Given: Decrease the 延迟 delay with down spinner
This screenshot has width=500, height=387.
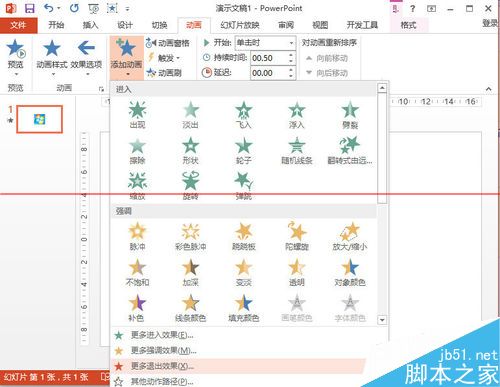Looking at the screenshot, I should click(x=291, y=76).
